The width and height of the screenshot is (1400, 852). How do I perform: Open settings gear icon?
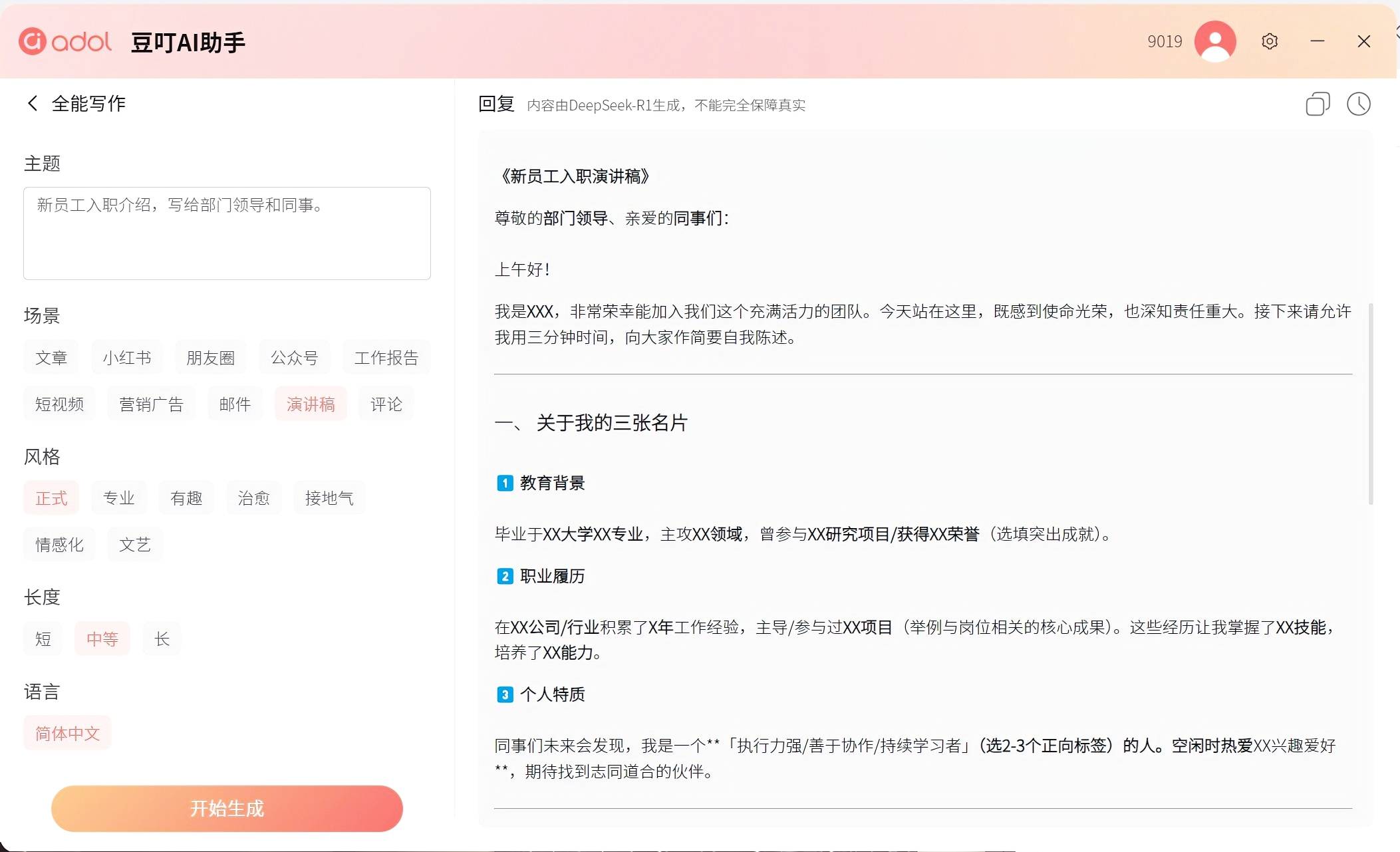[x=1269, y=41]
